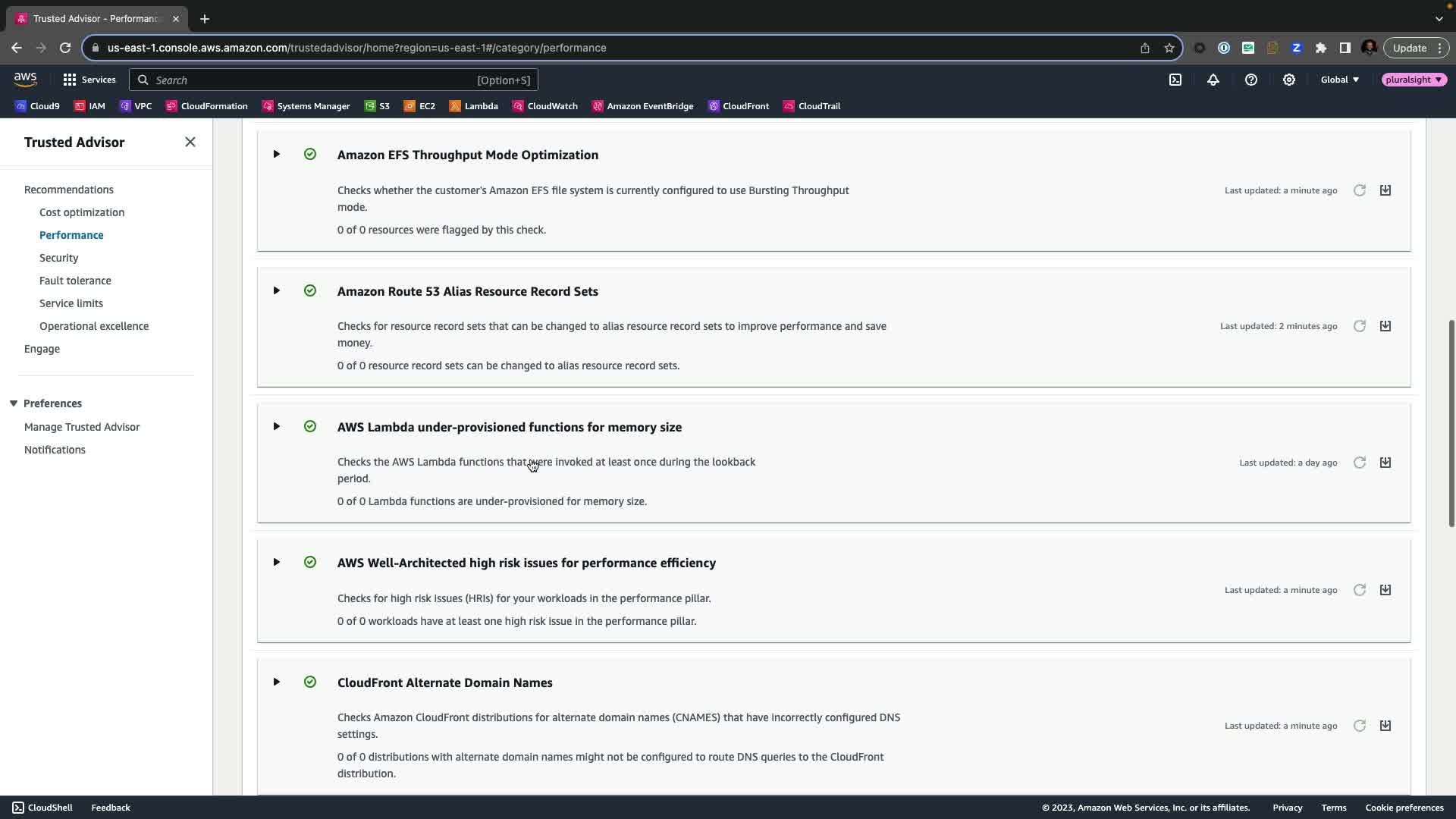Expand the CloudFront Alternate Domain Names check
The image size is (1456, 819).
(277, 682)
